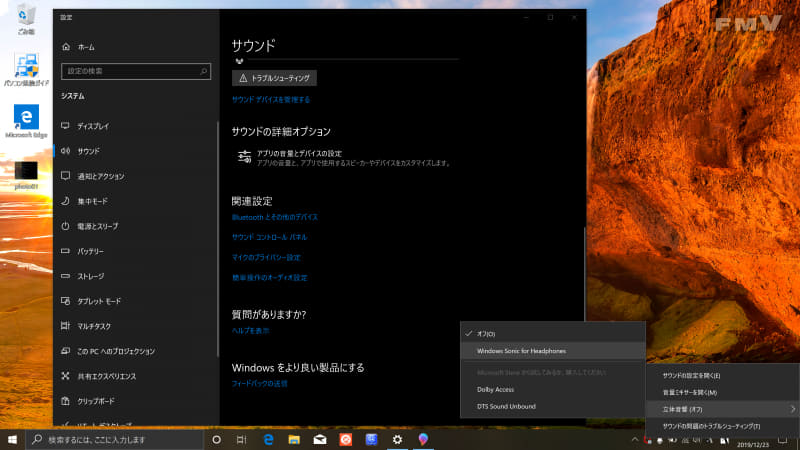
Task: Open the Windows Start button
Action: [12, 439]
